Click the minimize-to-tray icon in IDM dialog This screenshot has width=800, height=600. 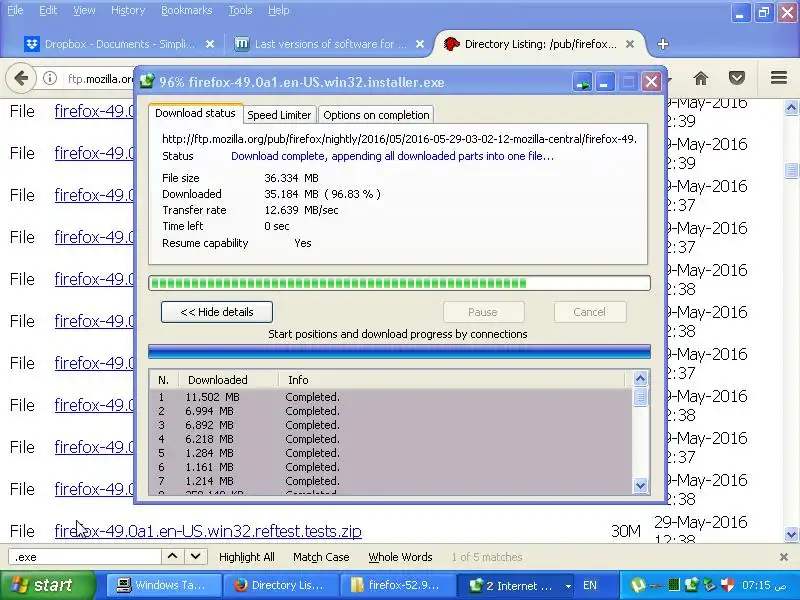coord(582,82)
